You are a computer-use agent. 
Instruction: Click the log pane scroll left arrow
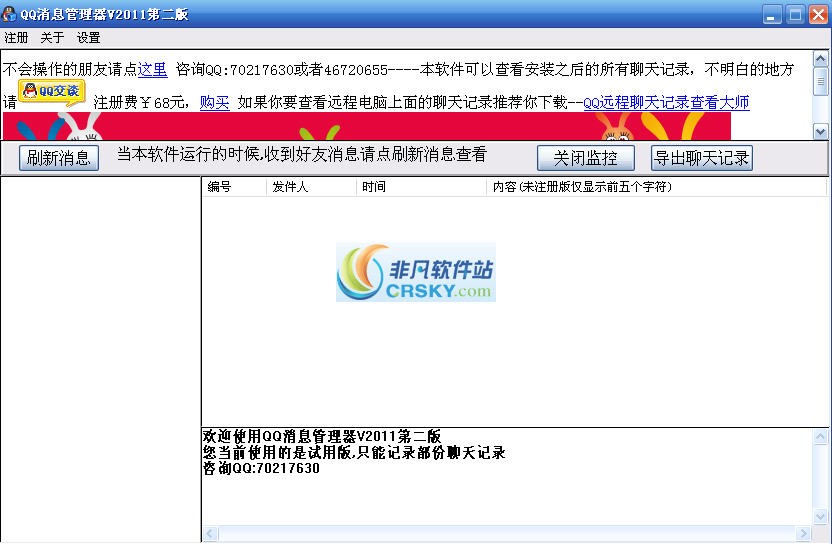pyautogui.click(x=210, y=533)
